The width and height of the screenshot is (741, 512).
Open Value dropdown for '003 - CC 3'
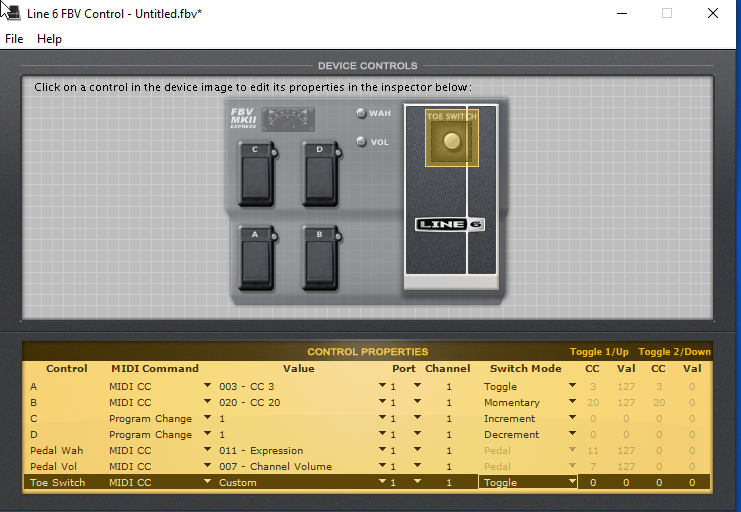[382, 386]
